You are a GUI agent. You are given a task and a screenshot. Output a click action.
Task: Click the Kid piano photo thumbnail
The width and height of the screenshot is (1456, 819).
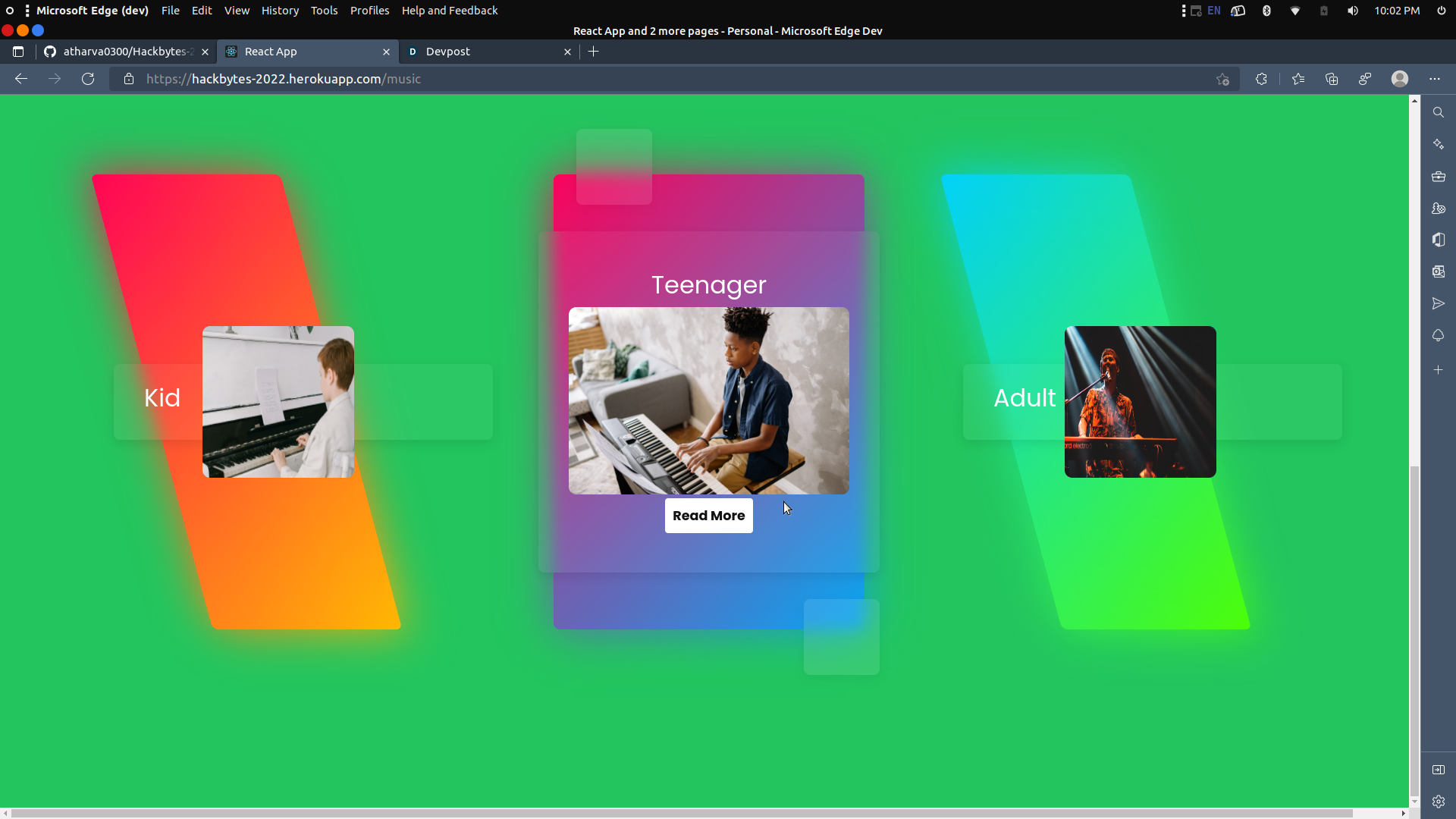pyautogui.click(x=278, y=402)
